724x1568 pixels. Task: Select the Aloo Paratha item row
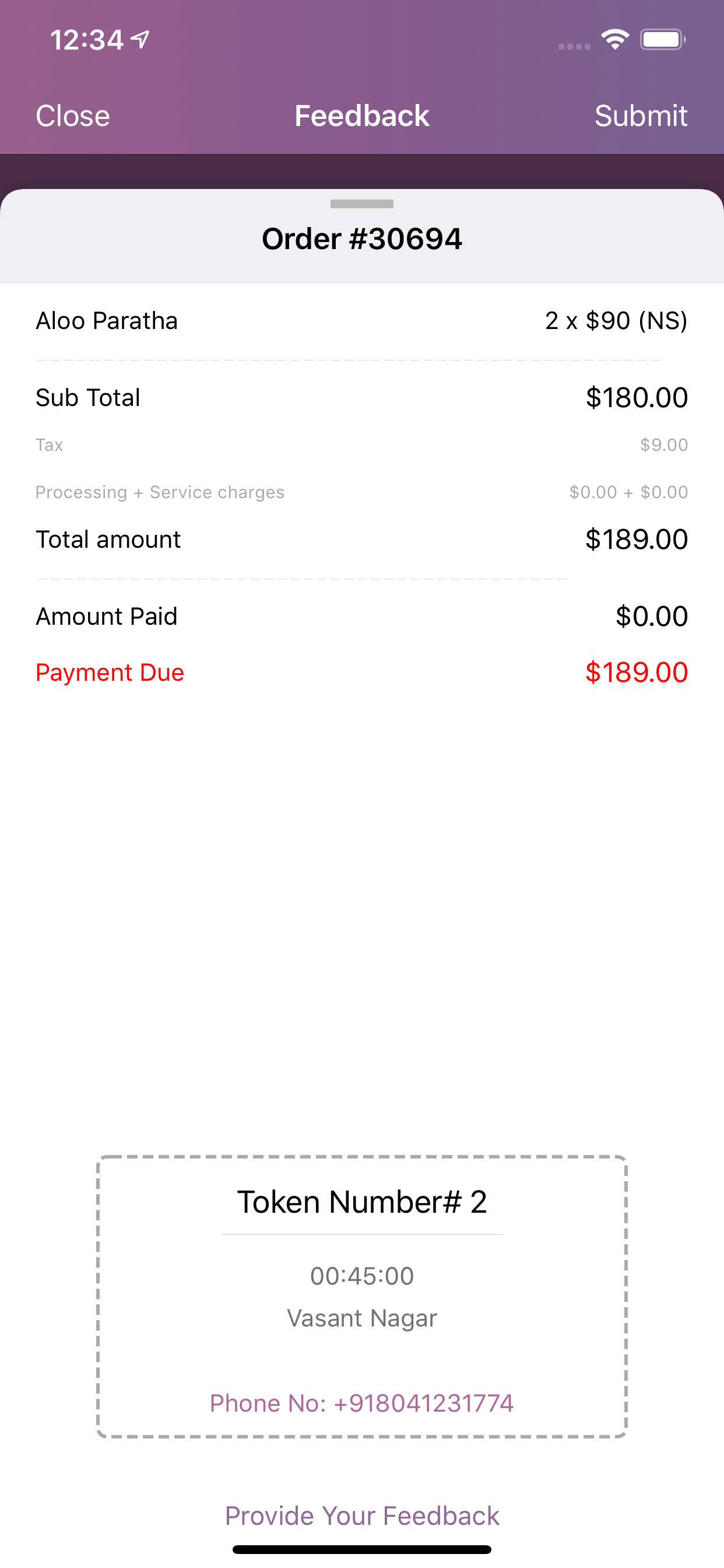362,321
